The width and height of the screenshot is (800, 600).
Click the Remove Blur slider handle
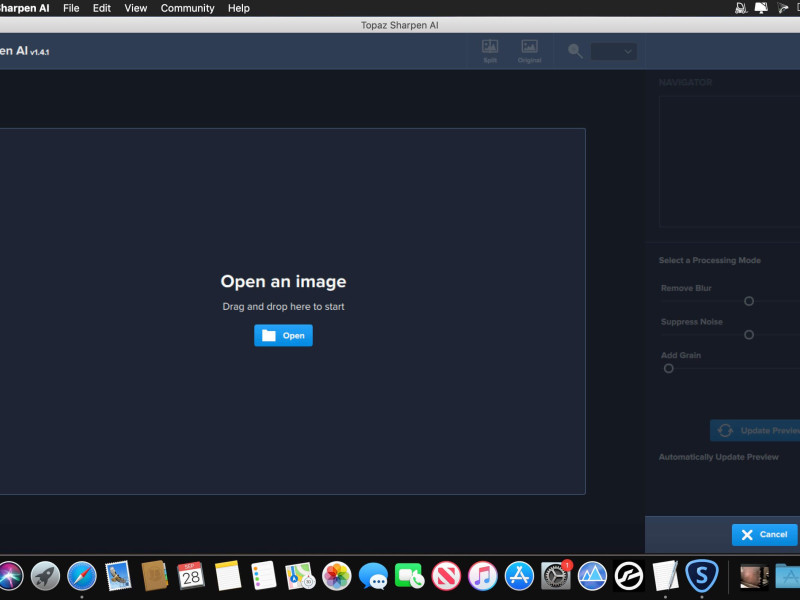click(x=748, y=301)
